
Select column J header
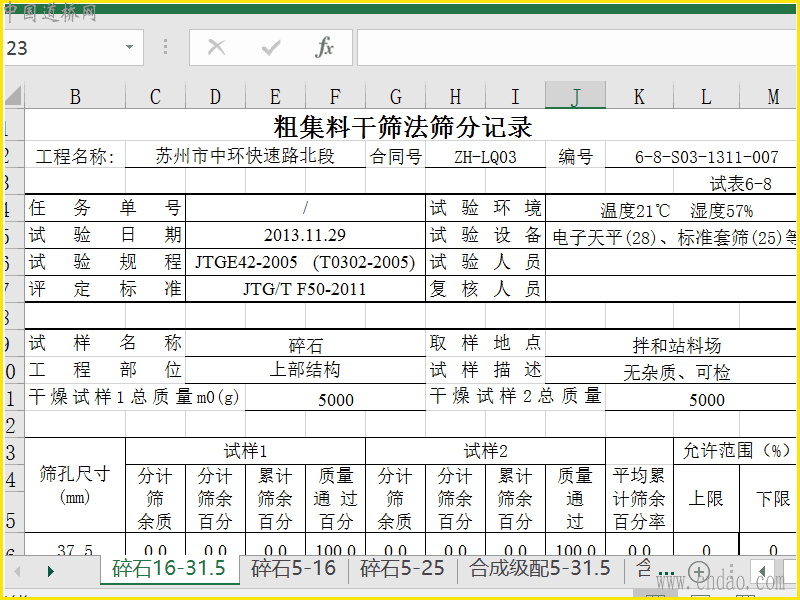tap(575, 96)
